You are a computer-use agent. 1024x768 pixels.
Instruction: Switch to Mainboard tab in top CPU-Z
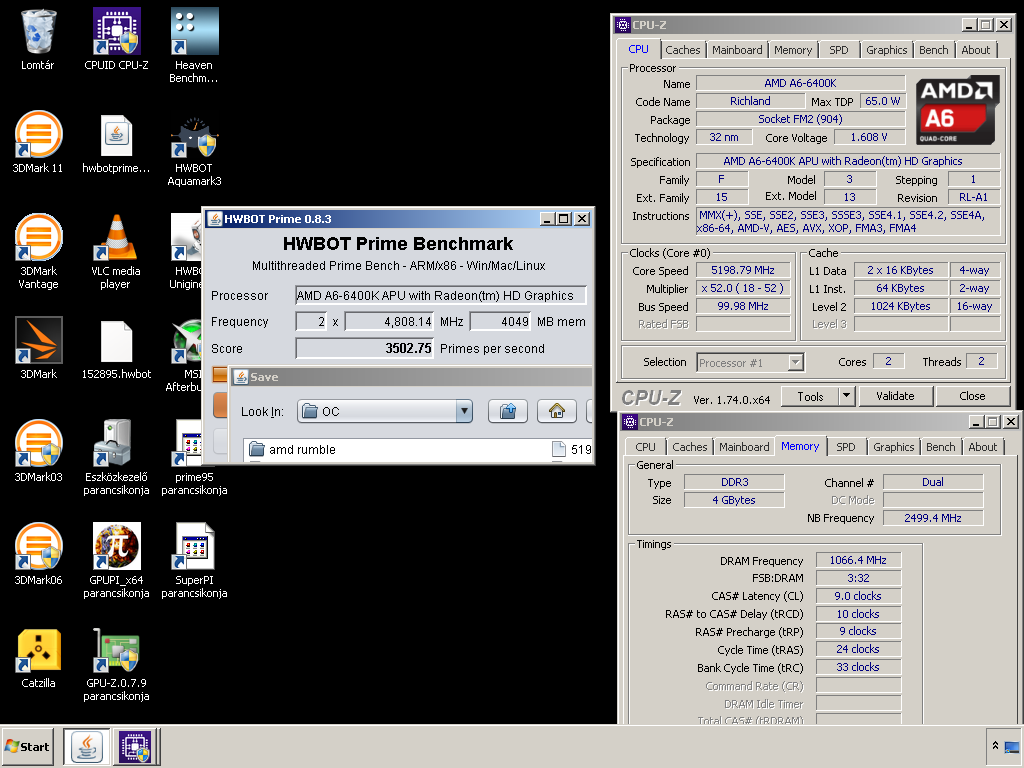(737, 50)
